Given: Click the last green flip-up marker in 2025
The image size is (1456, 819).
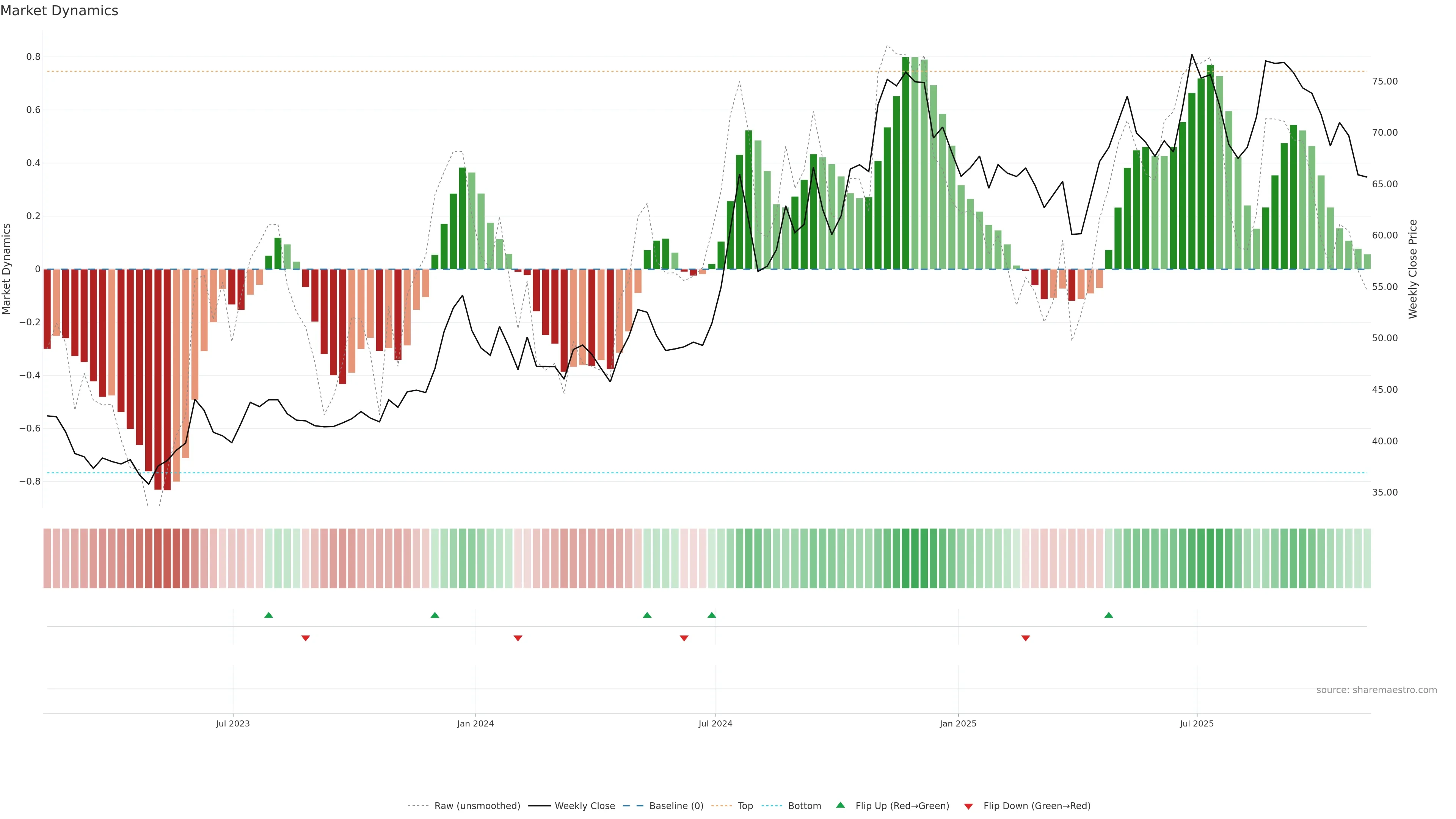Looking at the screenshot, I should pyautogui.click(x=1108, y=615).
